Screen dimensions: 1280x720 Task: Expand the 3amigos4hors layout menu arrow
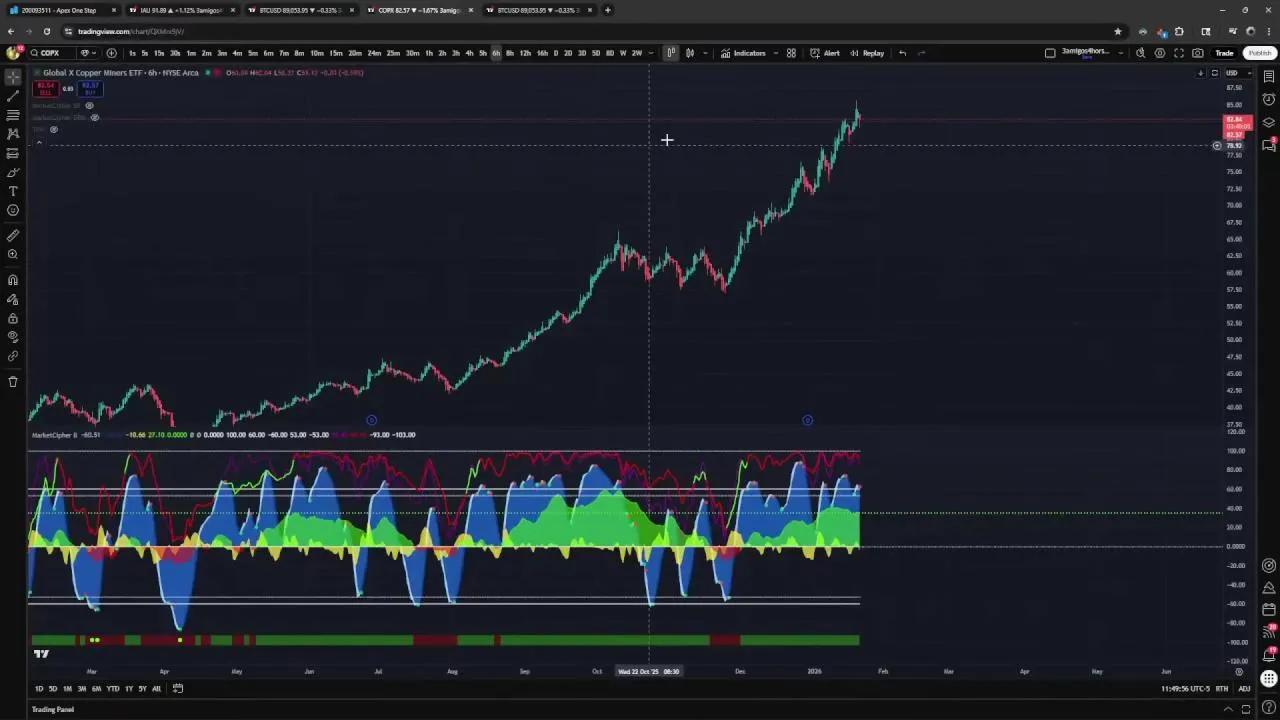1120,53
